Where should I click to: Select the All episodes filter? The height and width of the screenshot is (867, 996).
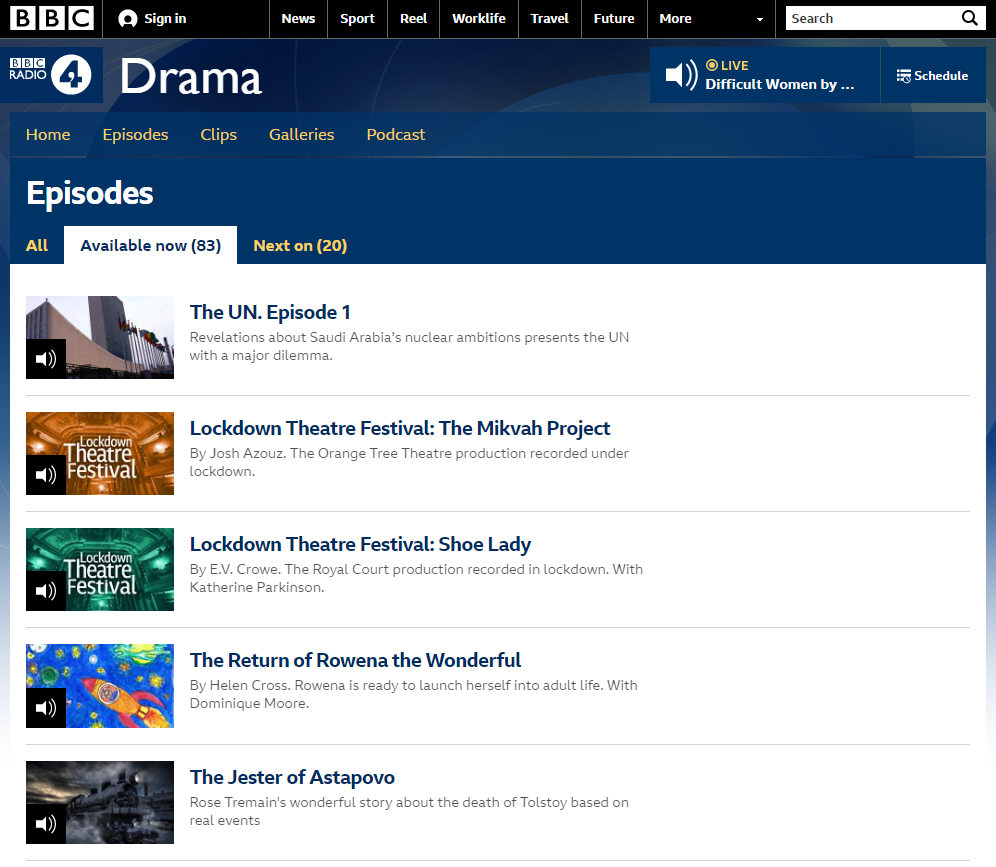[36, 245]
